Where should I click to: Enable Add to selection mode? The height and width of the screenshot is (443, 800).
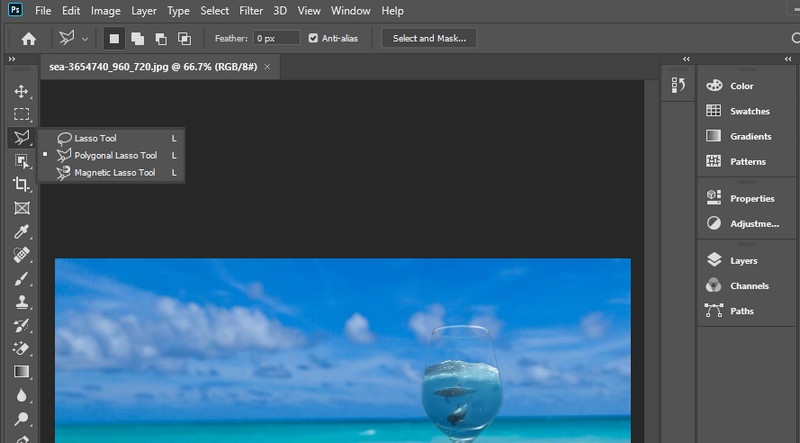pyautogui.click(x=136, y=39)
